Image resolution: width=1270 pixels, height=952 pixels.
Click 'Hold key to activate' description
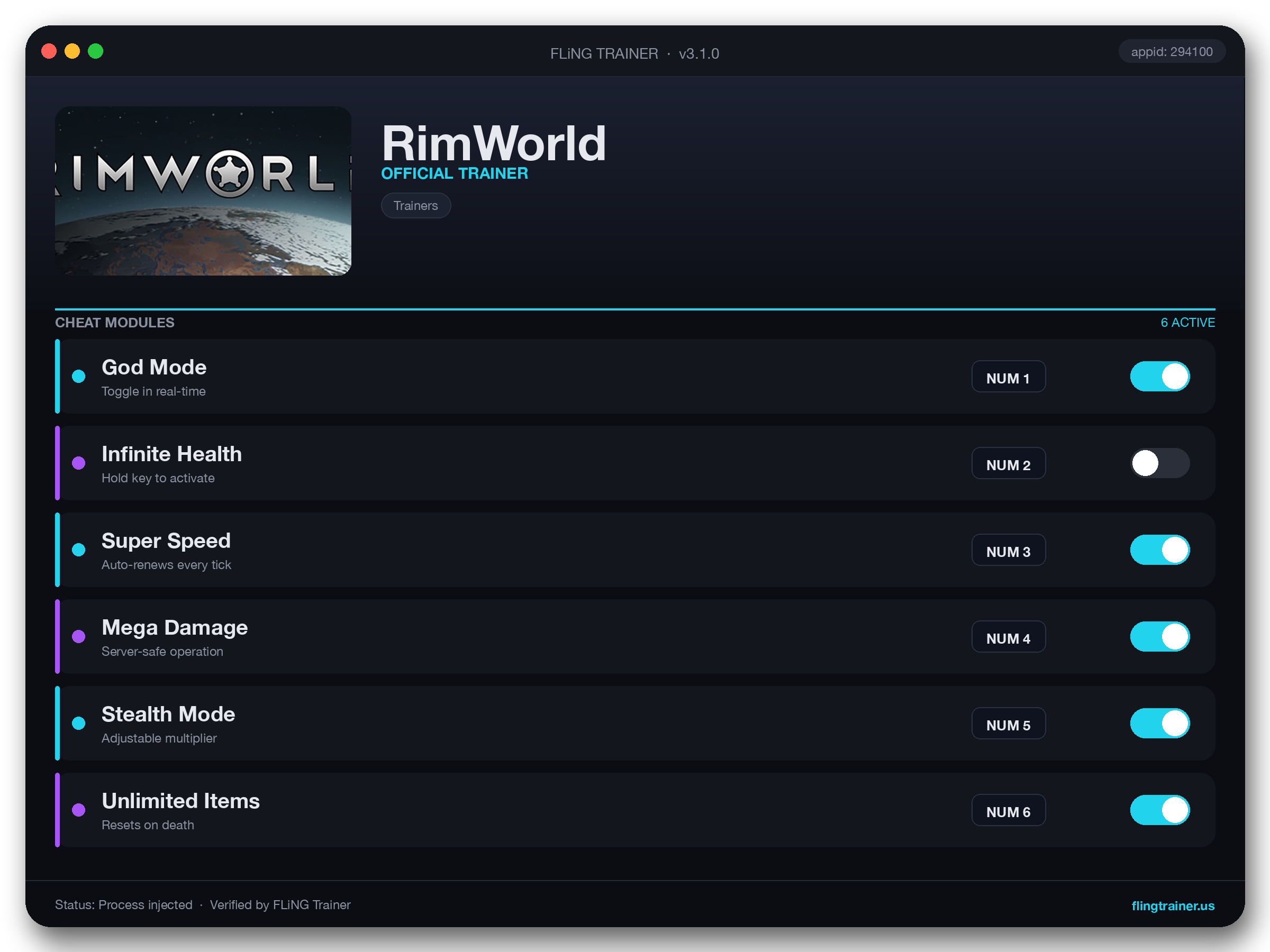point(158,478)
